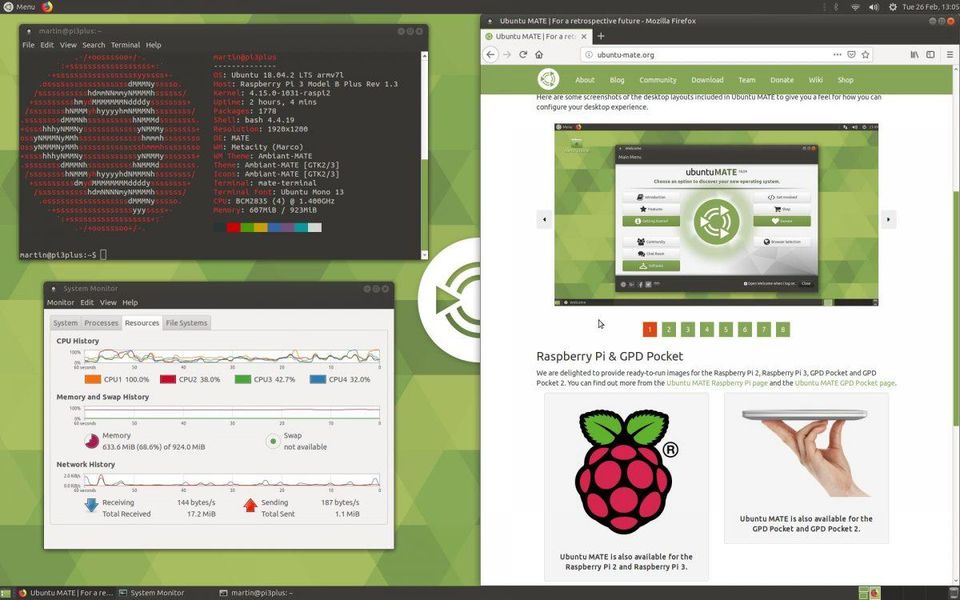Switch to Processes tab in System Monitor
Screen dimensions: 960x600
click(101, 323)
